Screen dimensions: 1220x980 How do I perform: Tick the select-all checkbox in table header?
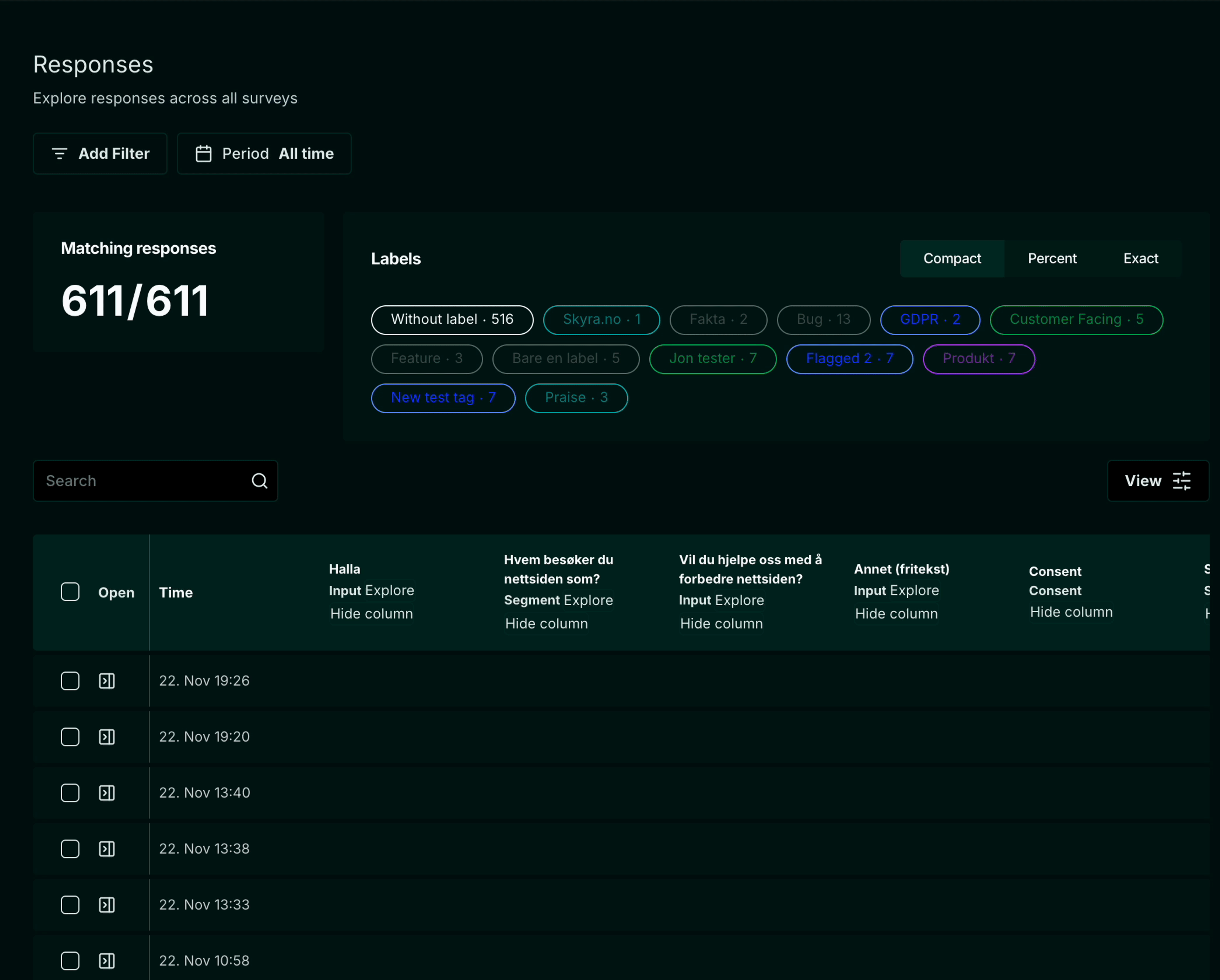tap(70, 592)
